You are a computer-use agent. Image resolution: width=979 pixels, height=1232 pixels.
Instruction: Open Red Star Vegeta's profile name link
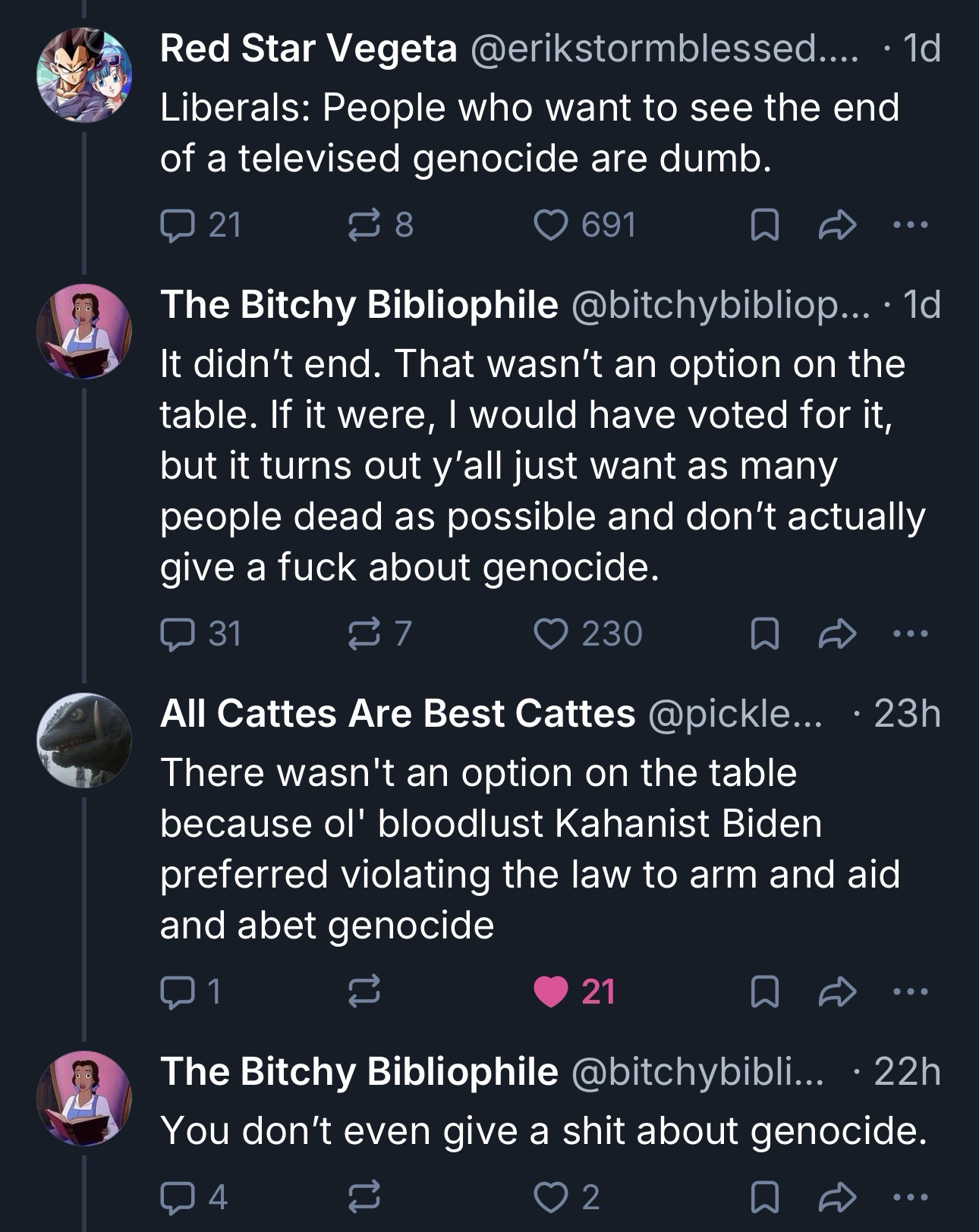[x=308, y=49]
